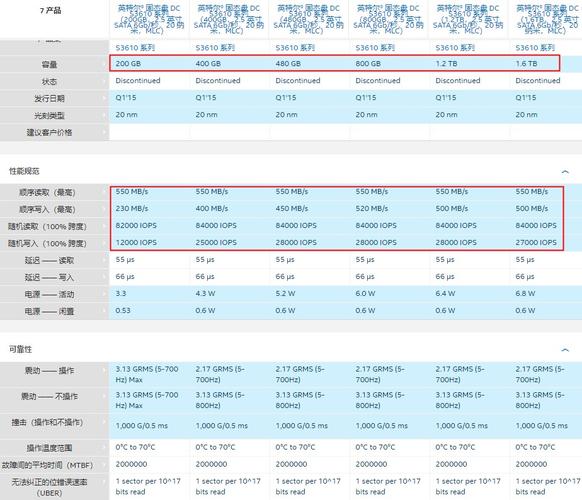The height and width of the screenshot is (500, 582).
Task: Select the 延迟——读取 row label
Action: pos(49,261)
